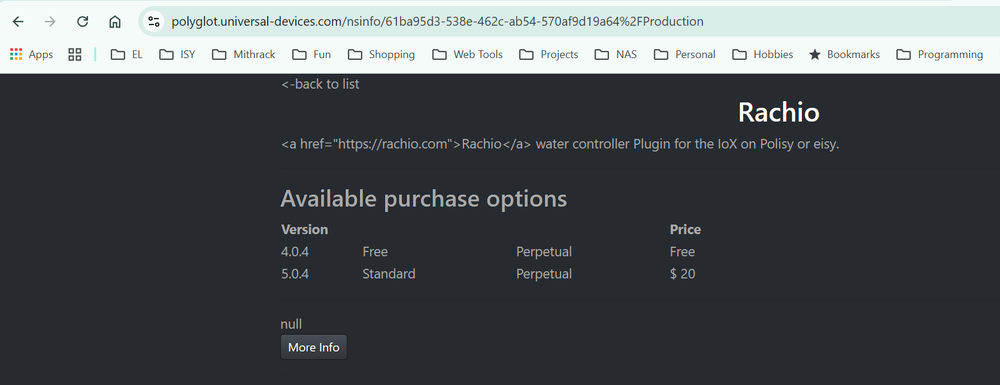Open the Shopping bookmarks folder
This screenshot has height=385, width=1000.
(381, 55)
